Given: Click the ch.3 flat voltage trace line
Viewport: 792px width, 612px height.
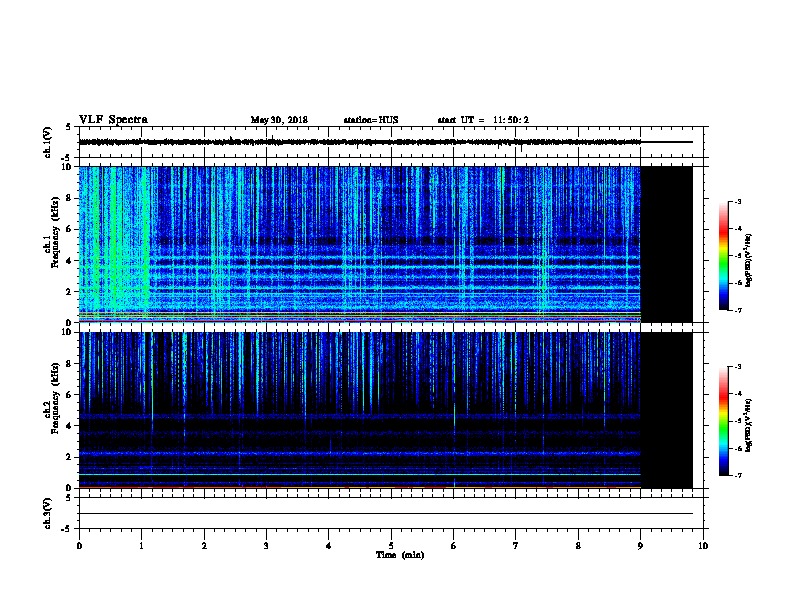Looking at the screenshot, I should tap(386, 514).
